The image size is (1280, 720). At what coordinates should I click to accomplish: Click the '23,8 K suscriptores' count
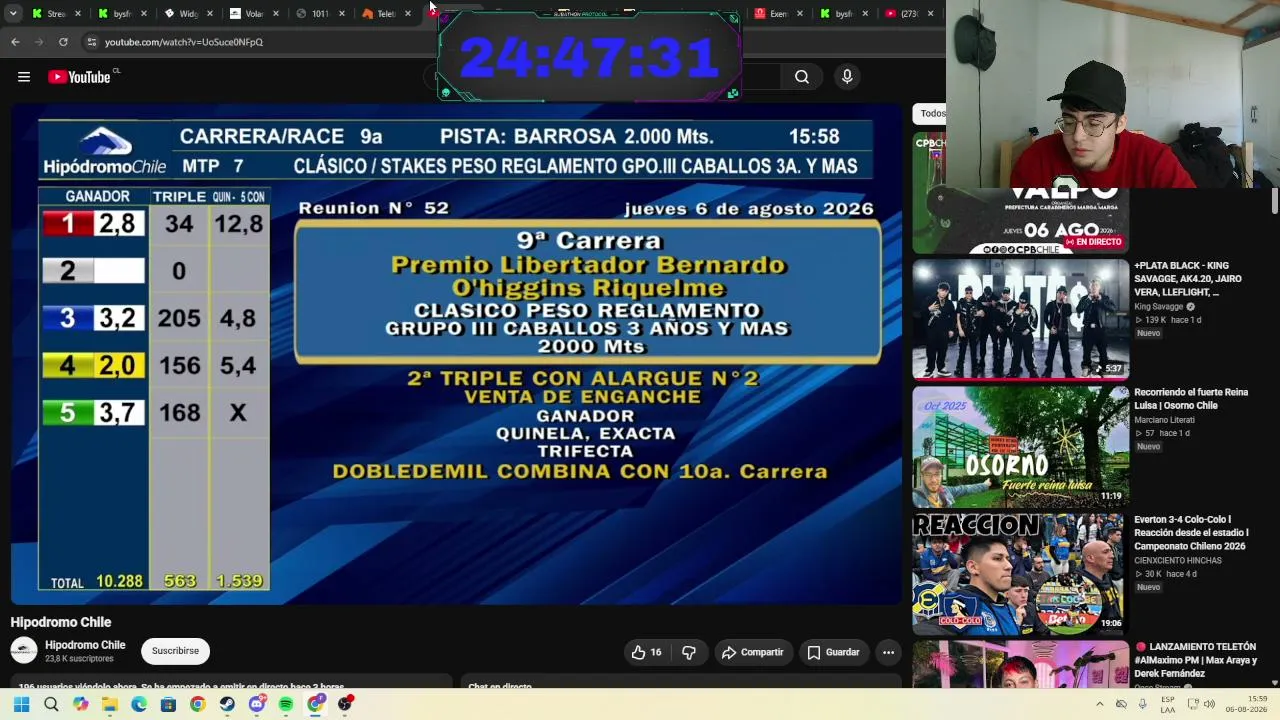[80, 659]
